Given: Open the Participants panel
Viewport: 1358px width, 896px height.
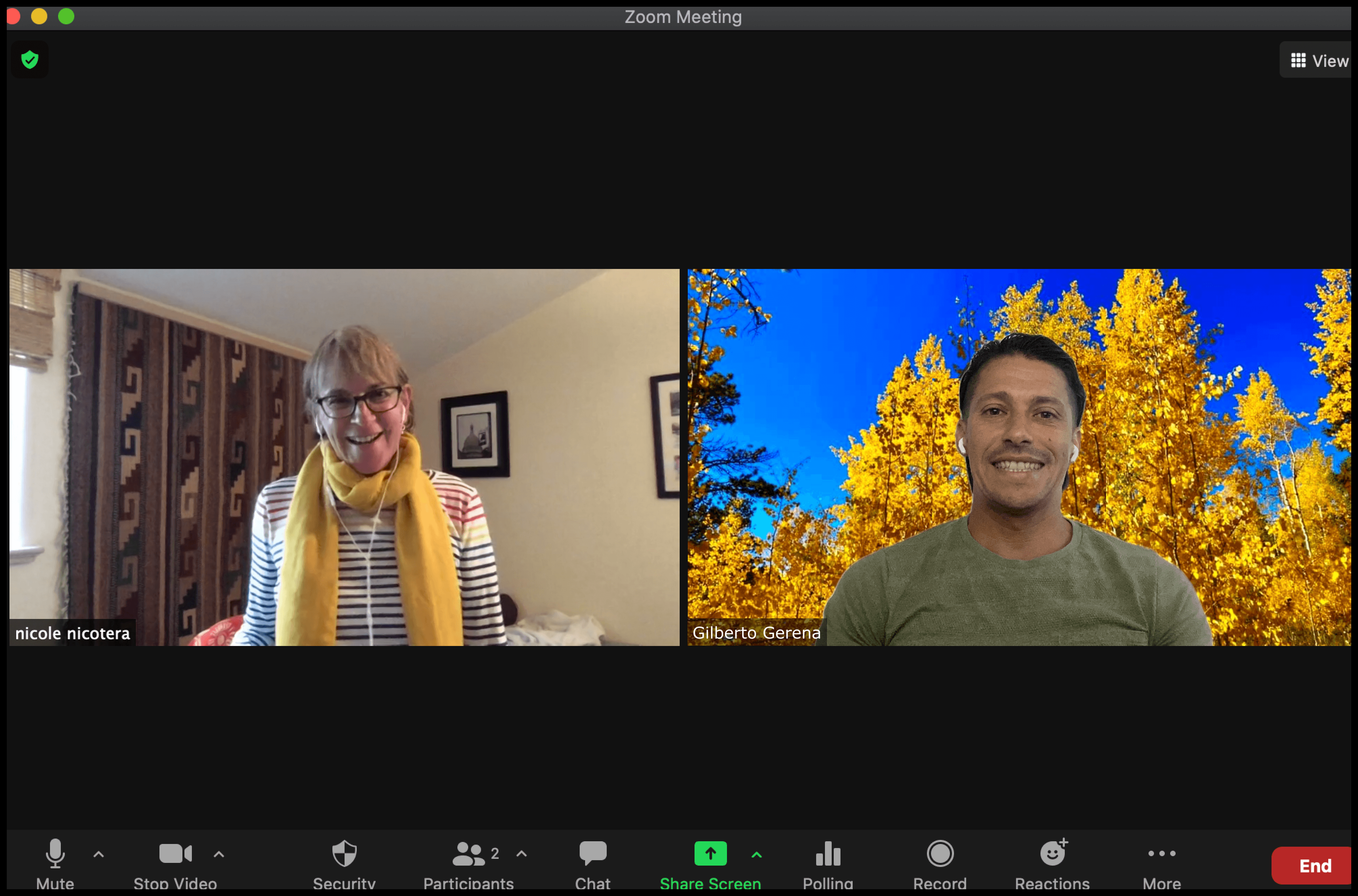Looking at the screenshot, I should [469, 854].
